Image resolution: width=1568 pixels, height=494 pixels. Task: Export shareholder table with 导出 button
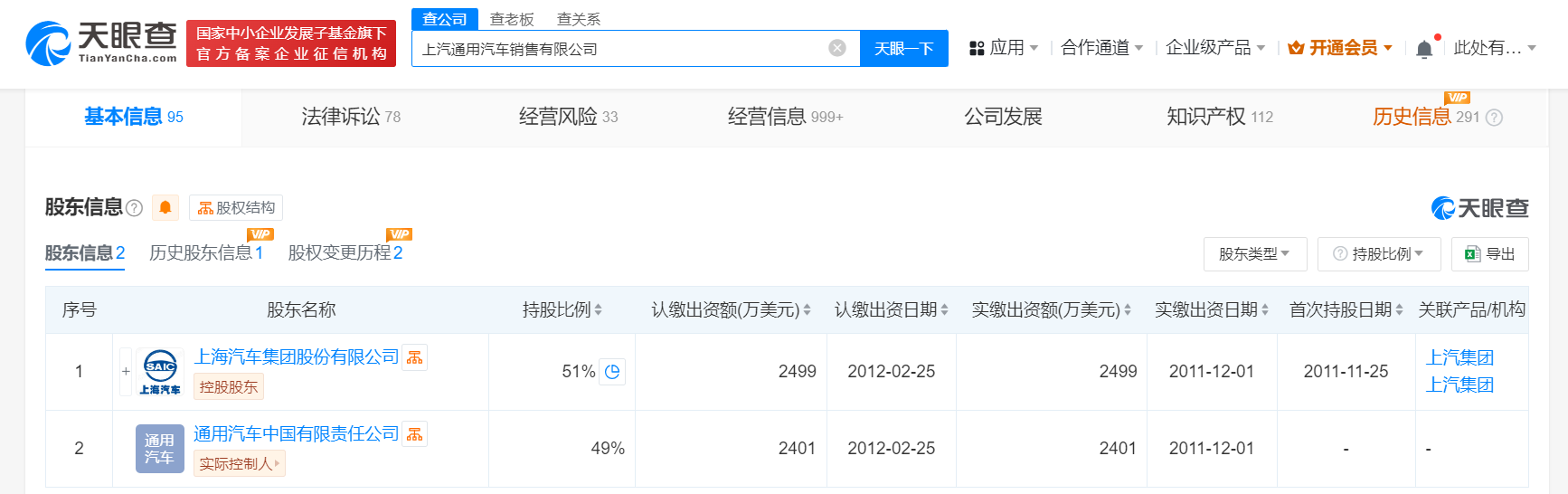point(1490,254)
